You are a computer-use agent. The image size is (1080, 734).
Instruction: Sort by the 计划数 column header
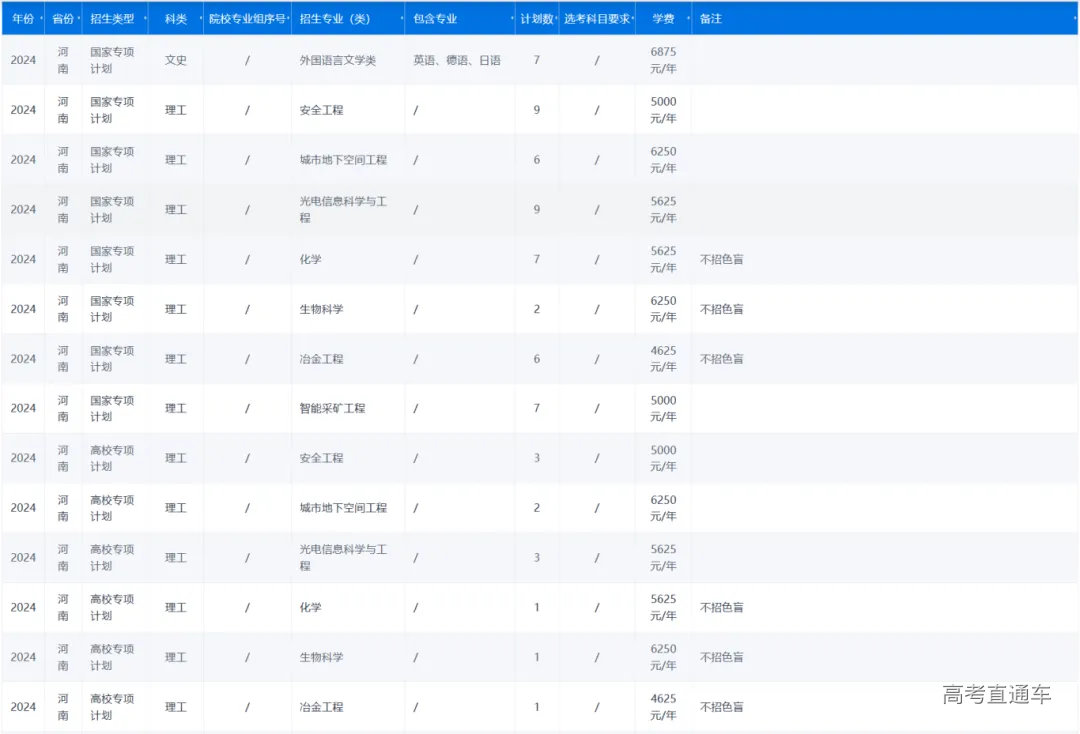(x=536, y=19)
